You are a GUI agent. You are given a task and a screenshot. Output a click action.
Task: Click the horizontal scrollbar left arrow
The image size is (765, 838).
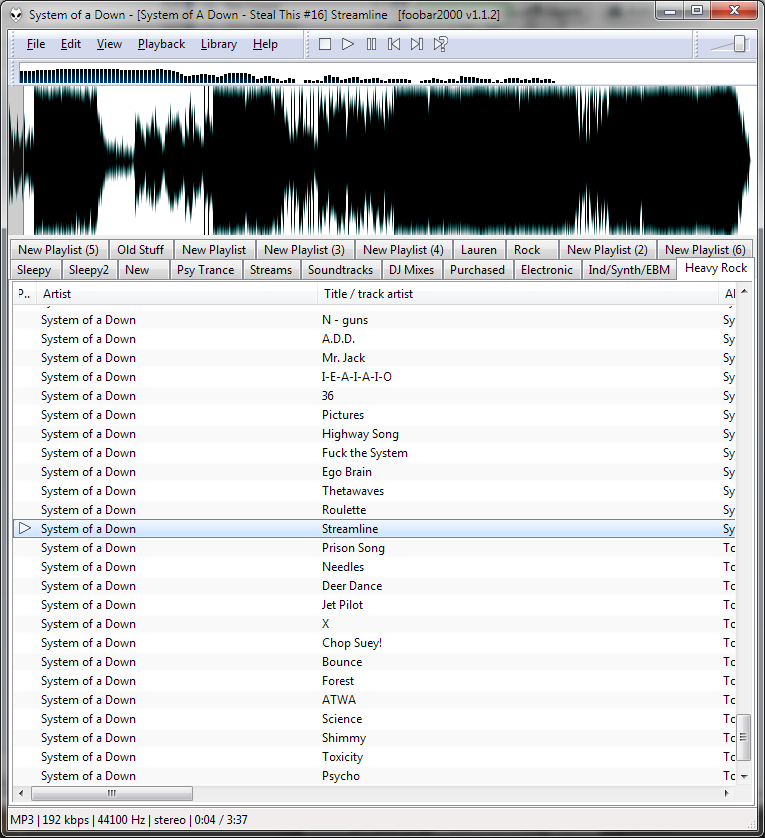pyautogui.click(x=21, y=793)
